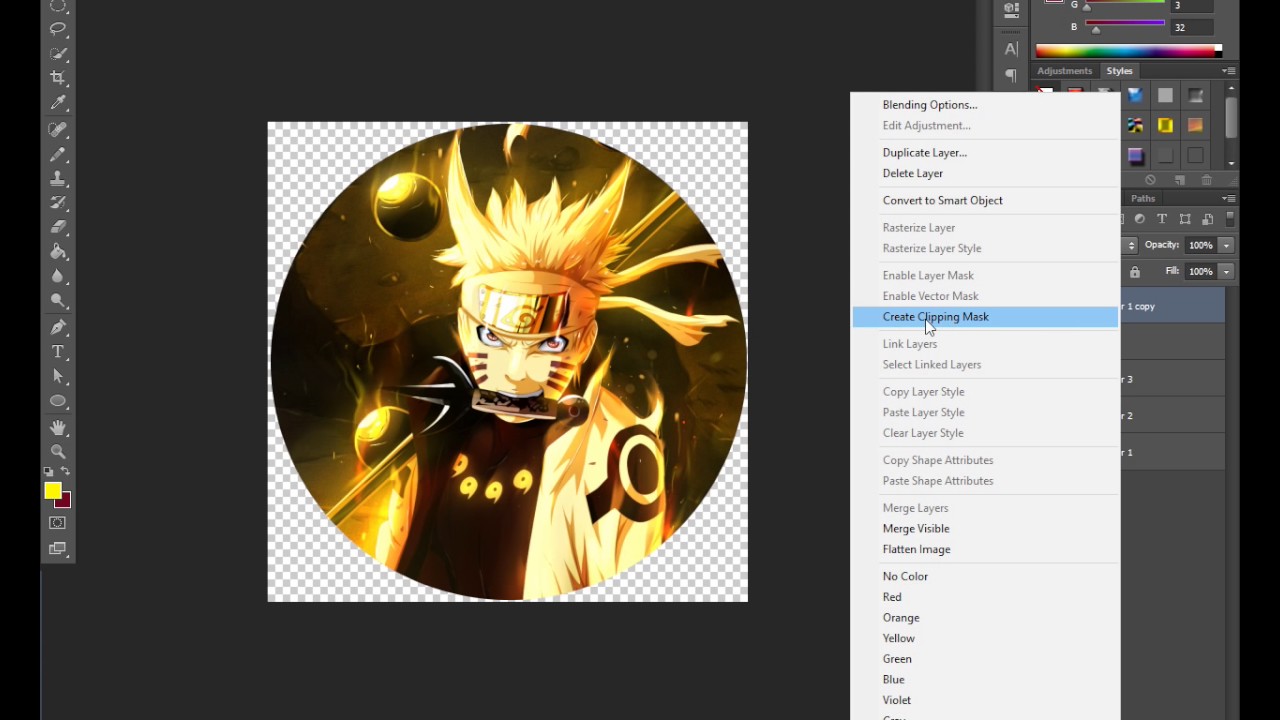Select the Eraser tool
The height and width of the screenshot is (720, 1280).
pyautogui.click(x=58, y=227)
